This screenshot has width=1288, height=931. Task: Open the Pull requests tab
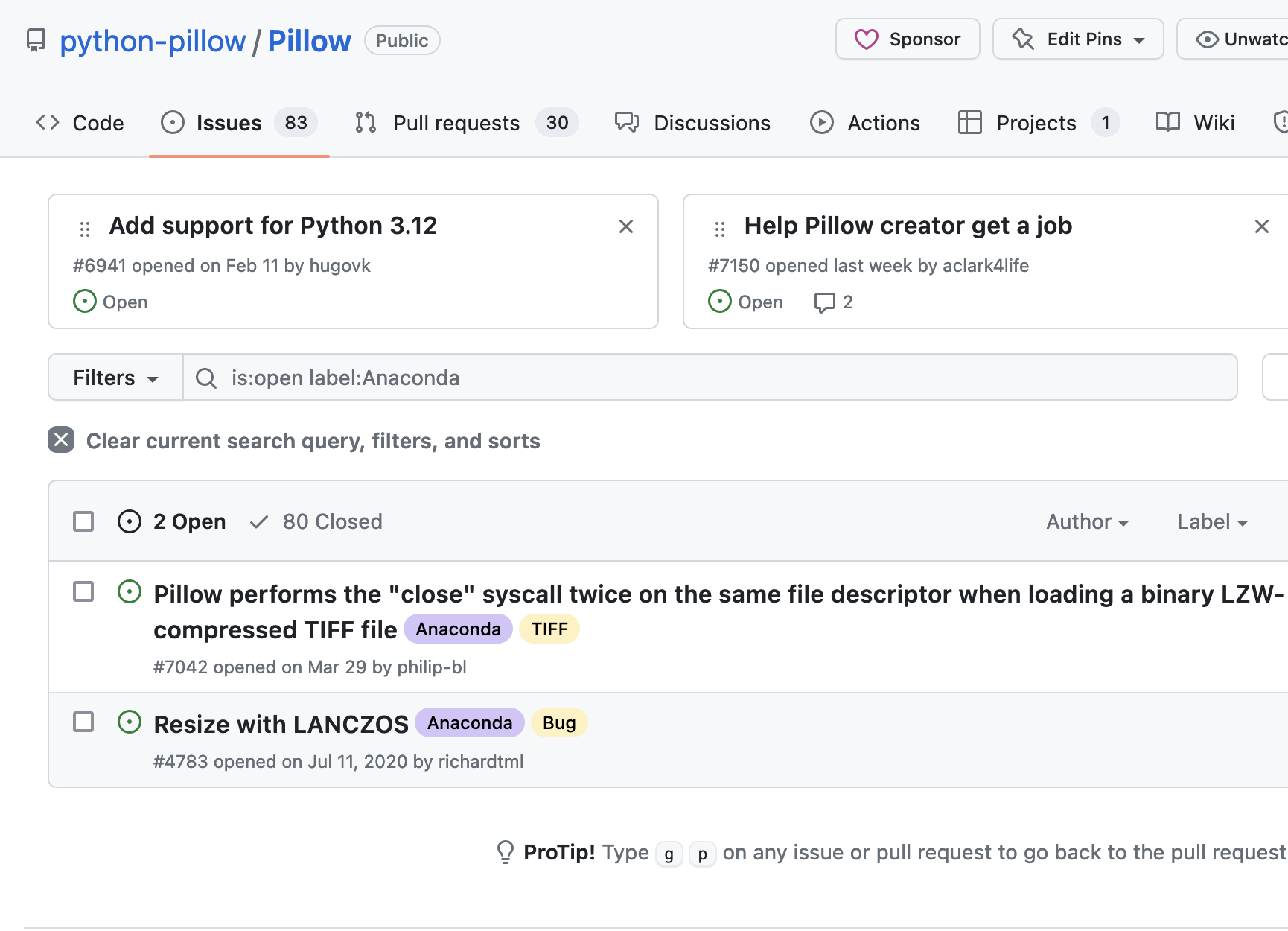pos(467,123)
